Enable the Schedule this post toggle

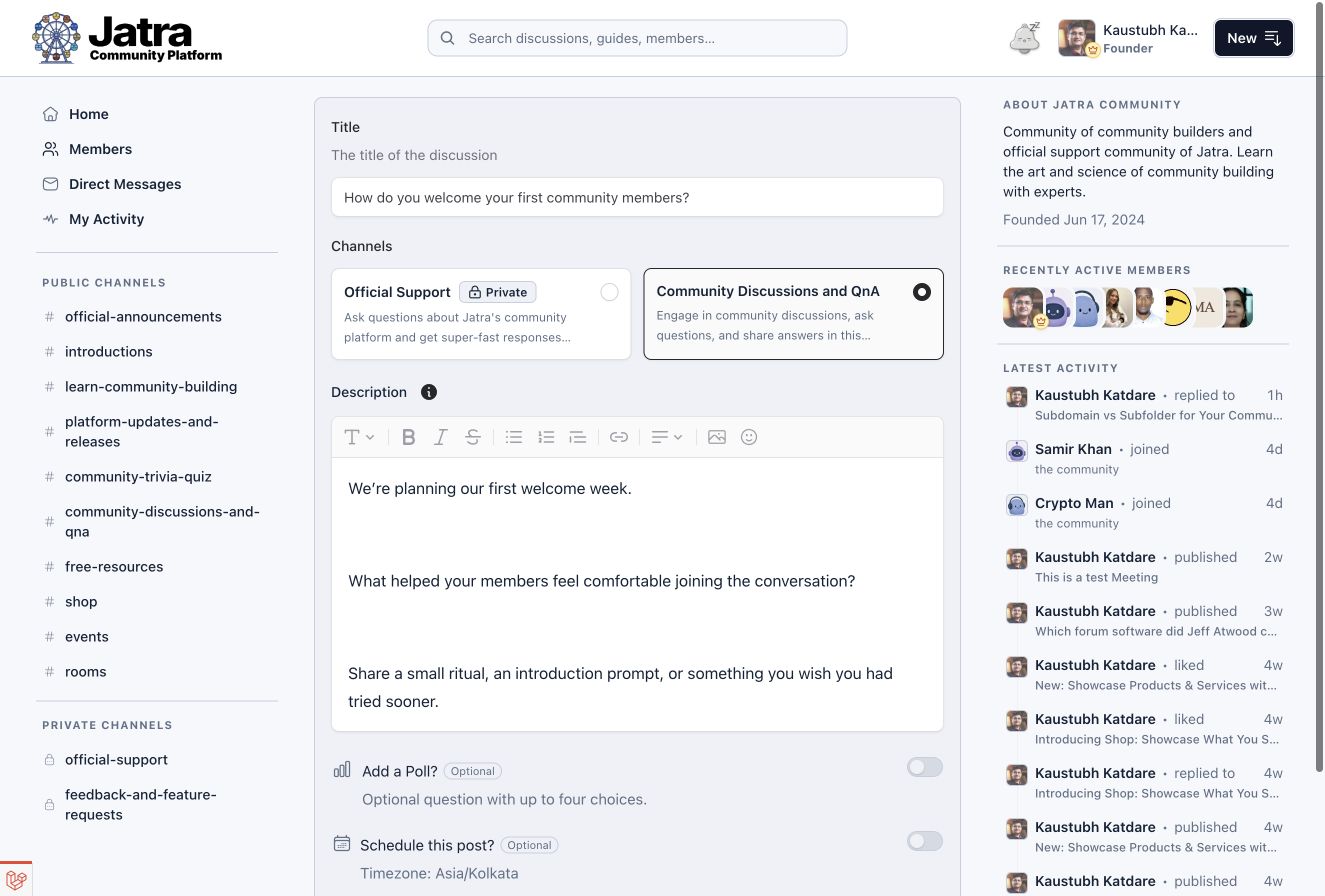click(x=925, y=841)
